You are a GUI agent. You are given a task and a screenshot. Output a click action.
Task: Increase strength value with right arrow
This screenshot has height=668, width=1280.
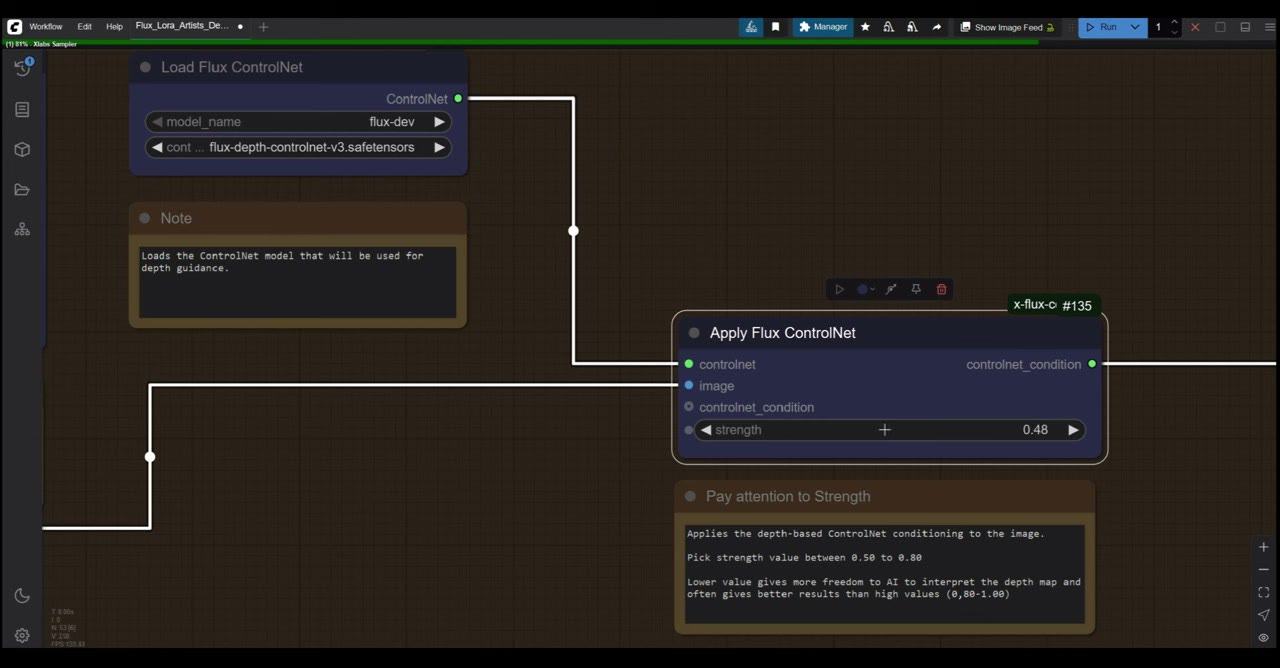1073,430
